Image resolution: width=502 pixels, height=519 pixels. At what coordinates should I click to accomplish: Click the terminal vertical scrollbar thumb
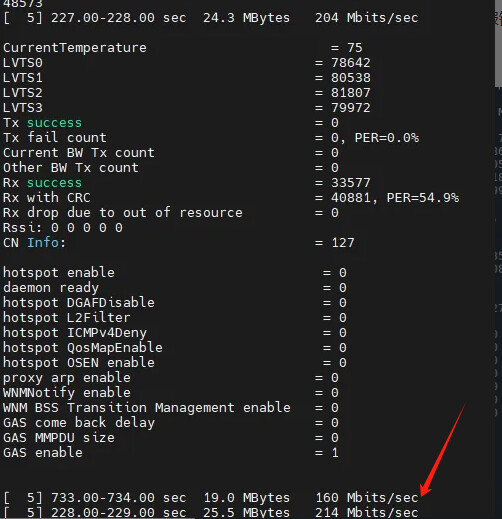tap(499, 43)
